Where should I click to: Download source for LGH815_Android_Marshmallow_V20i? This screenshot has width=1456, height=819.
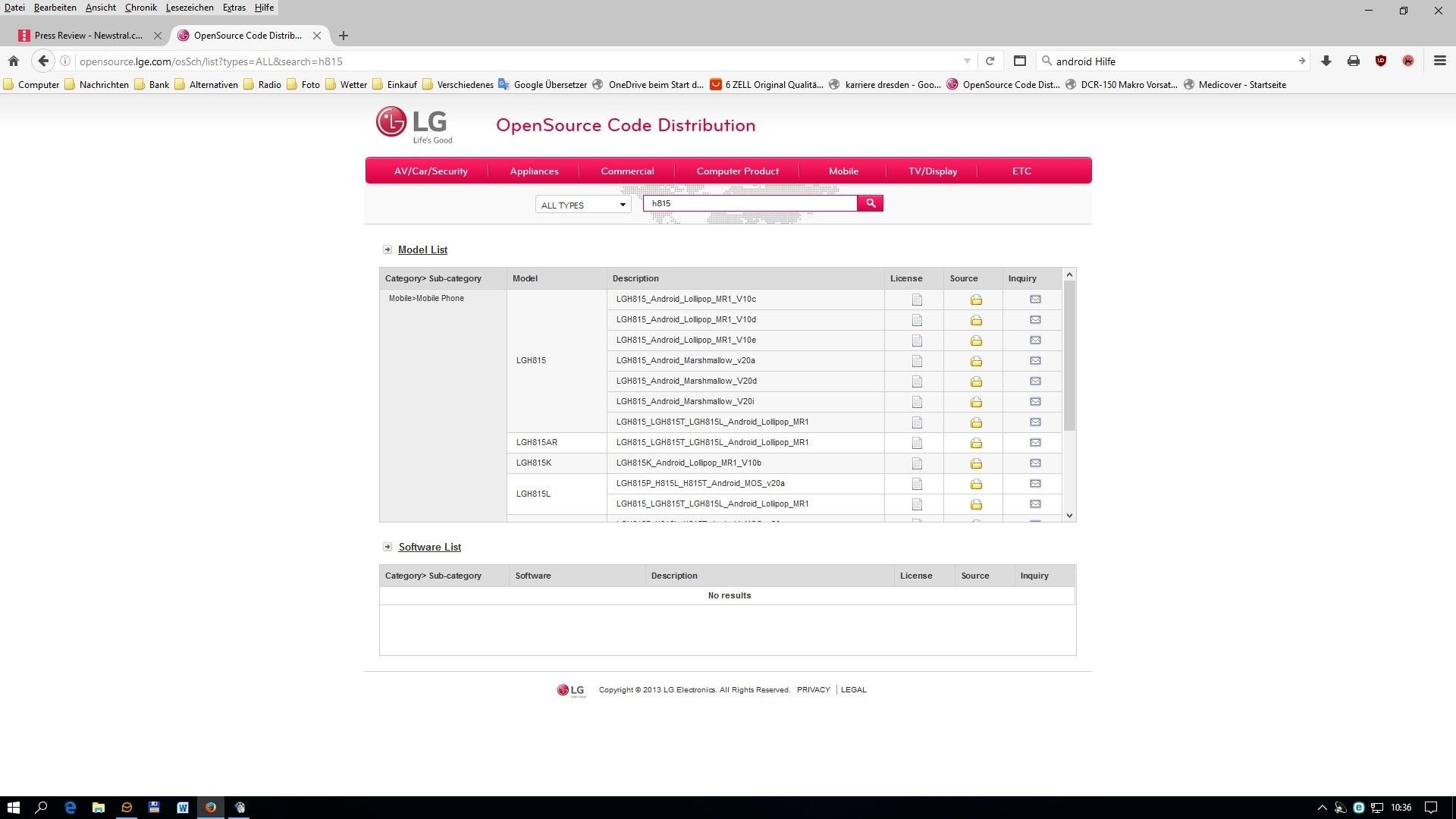[x=976, y=402]
